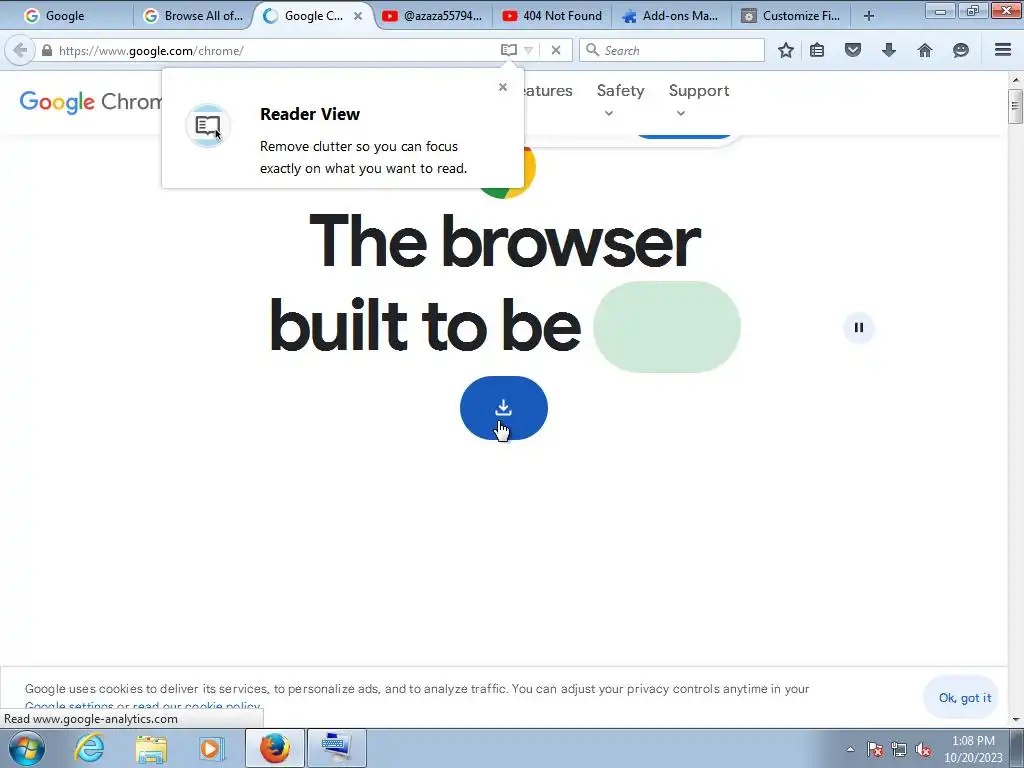1024x768 pixels.
Task: Open Windows Media Player in the taskbar
Action: click(211, 748)
